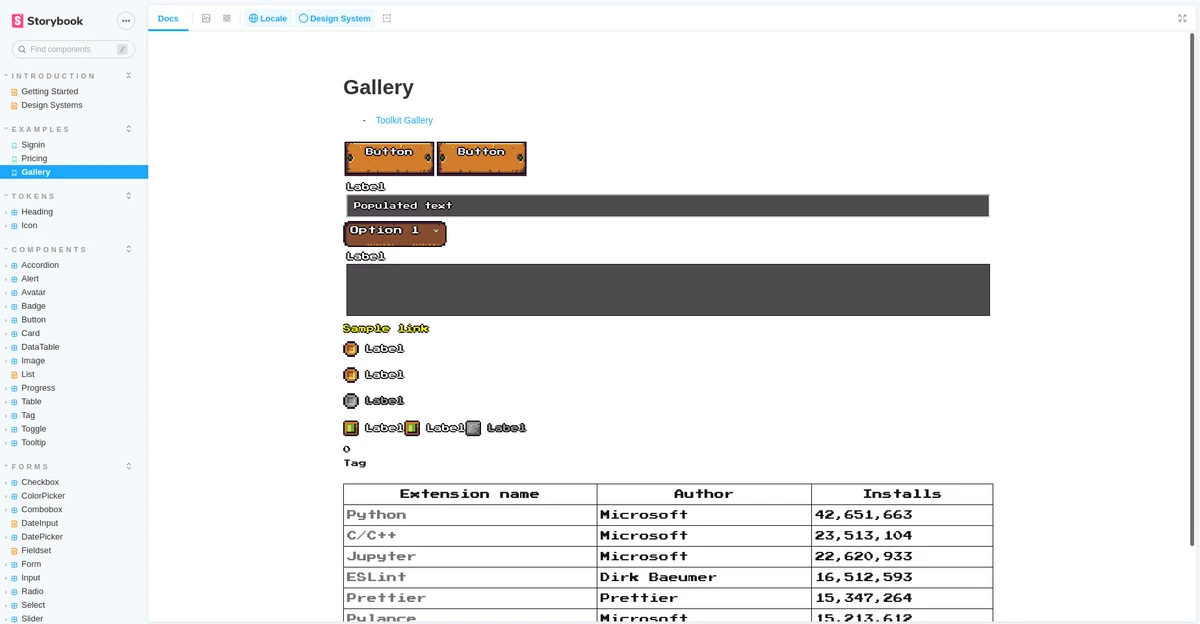The height and width of the screenshot is (624, 1200).
Task: Expand the Image component
Action: point(33,360)
